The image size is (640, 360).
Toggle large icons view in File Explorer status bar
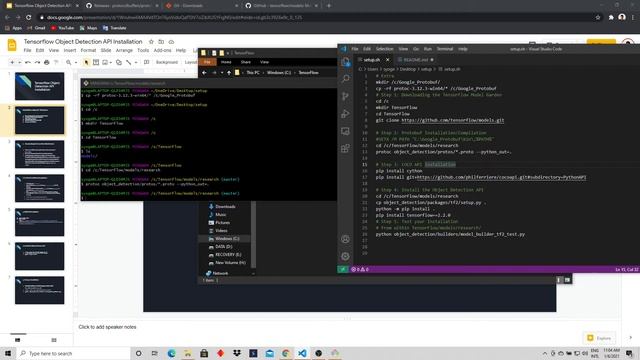point(567,280)
